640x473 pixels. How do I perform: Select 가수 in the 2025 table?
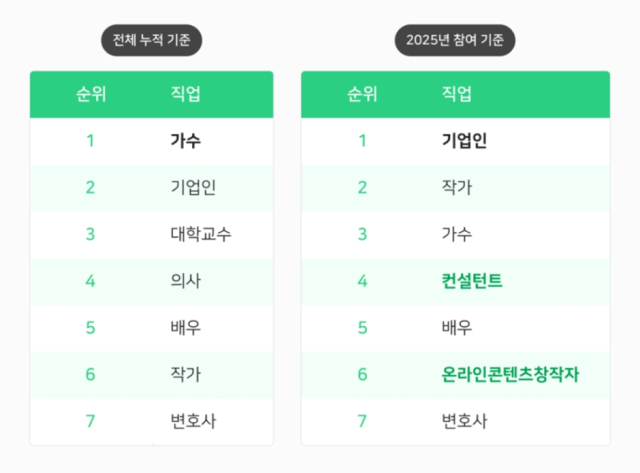click(457, 234)
